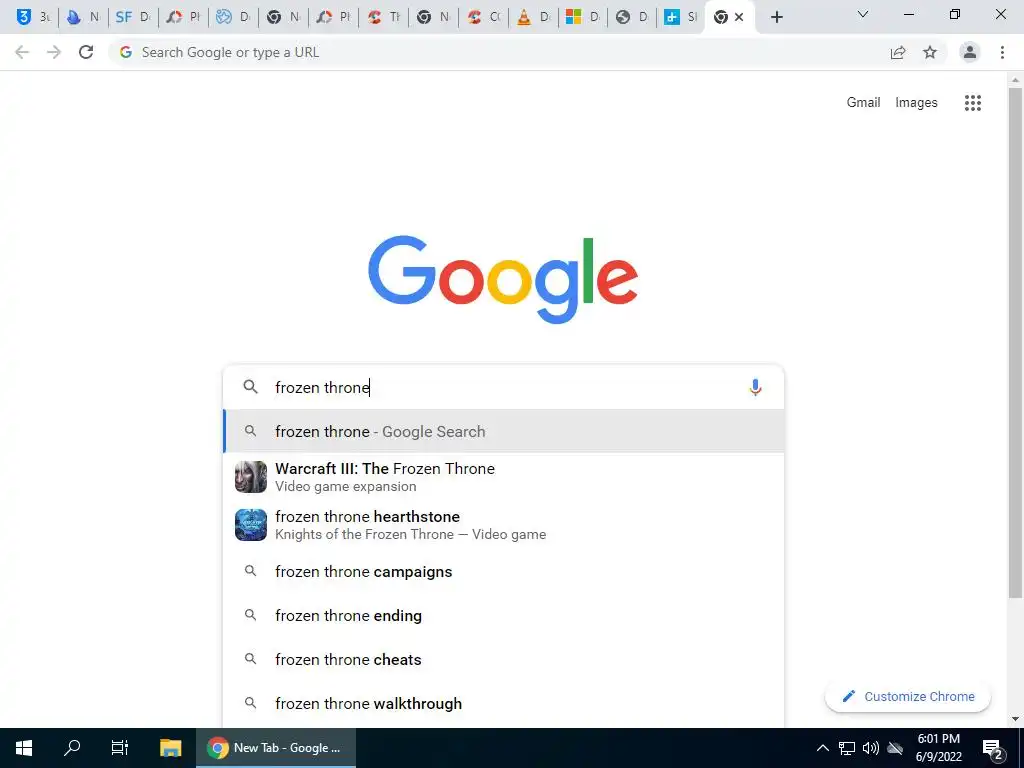Open Chrome three-dot menu
Screen dimensions: 1024x768
tap(1002, 52)
